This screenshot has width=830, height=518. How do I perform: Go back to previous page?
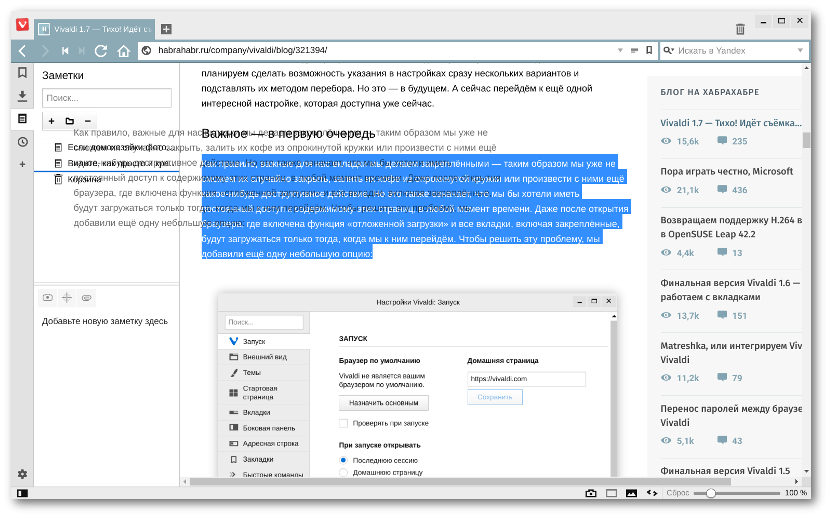click(x=22, y=51)
